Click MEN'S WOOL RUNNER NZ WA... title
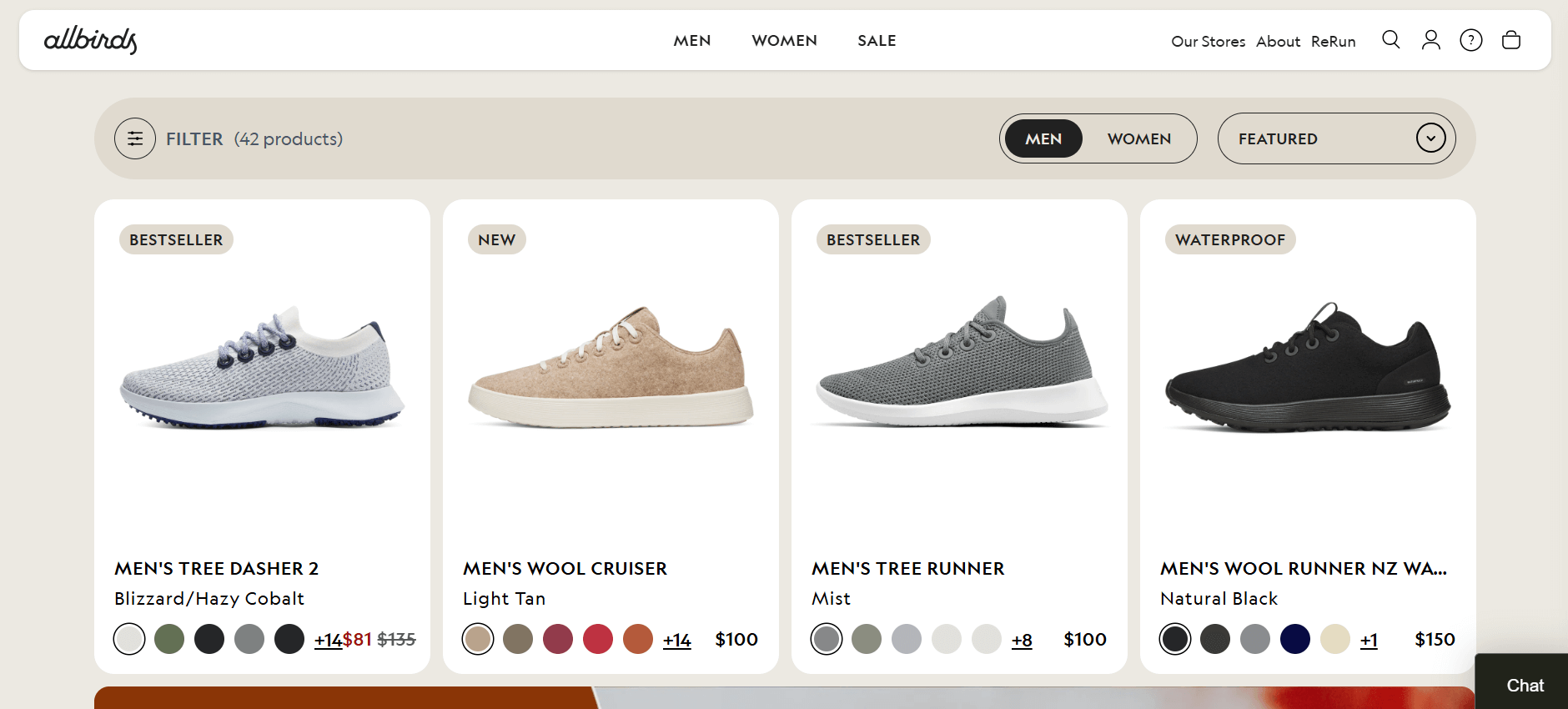Screen dimensions: 1568x709 pos(1304,569)
